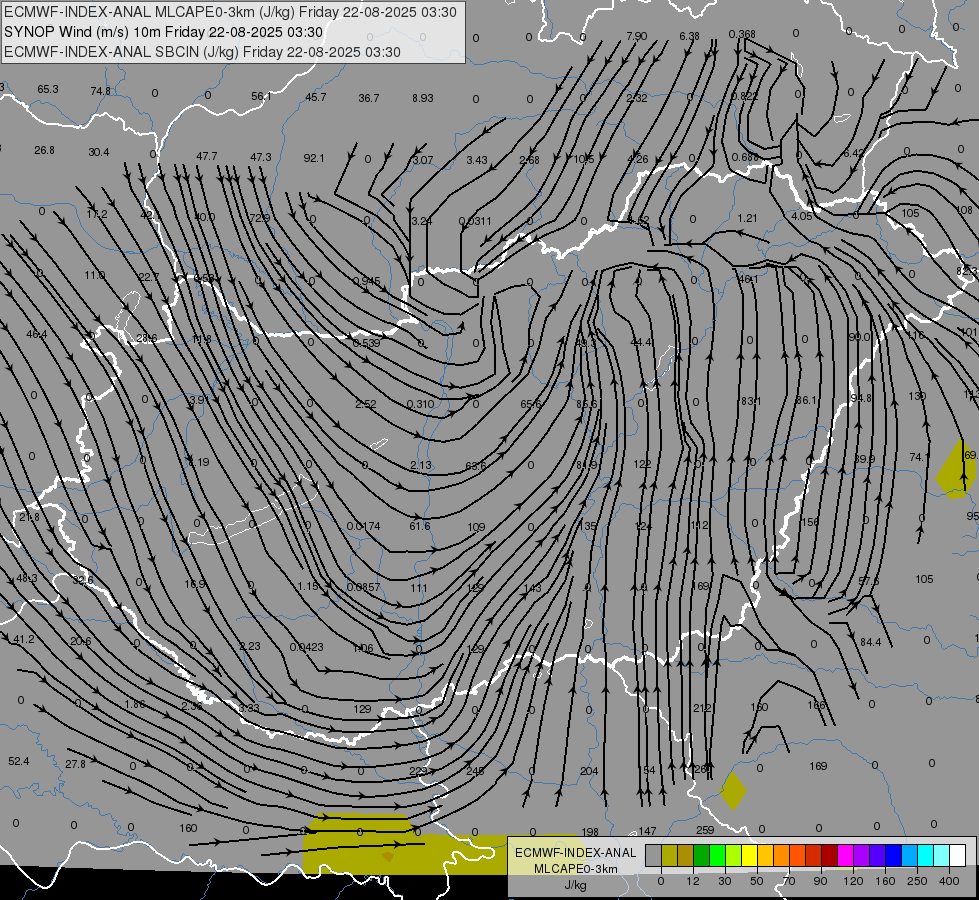979x900 pixels.
Task: Select the map value '0.539'
Action: tap(367, 343)
